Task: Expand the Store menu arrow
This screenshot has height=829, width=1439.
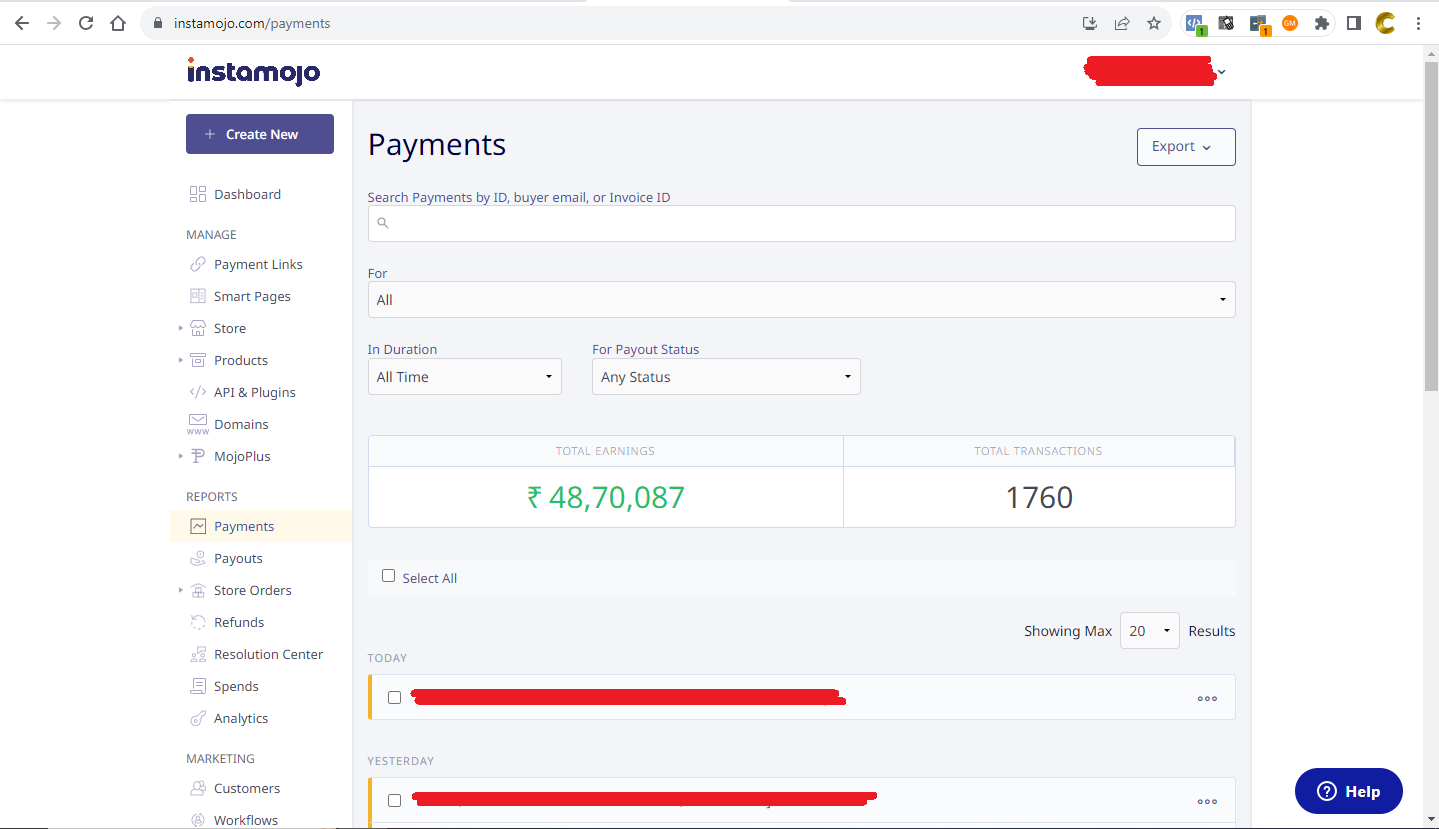Action: click(181, 328)
